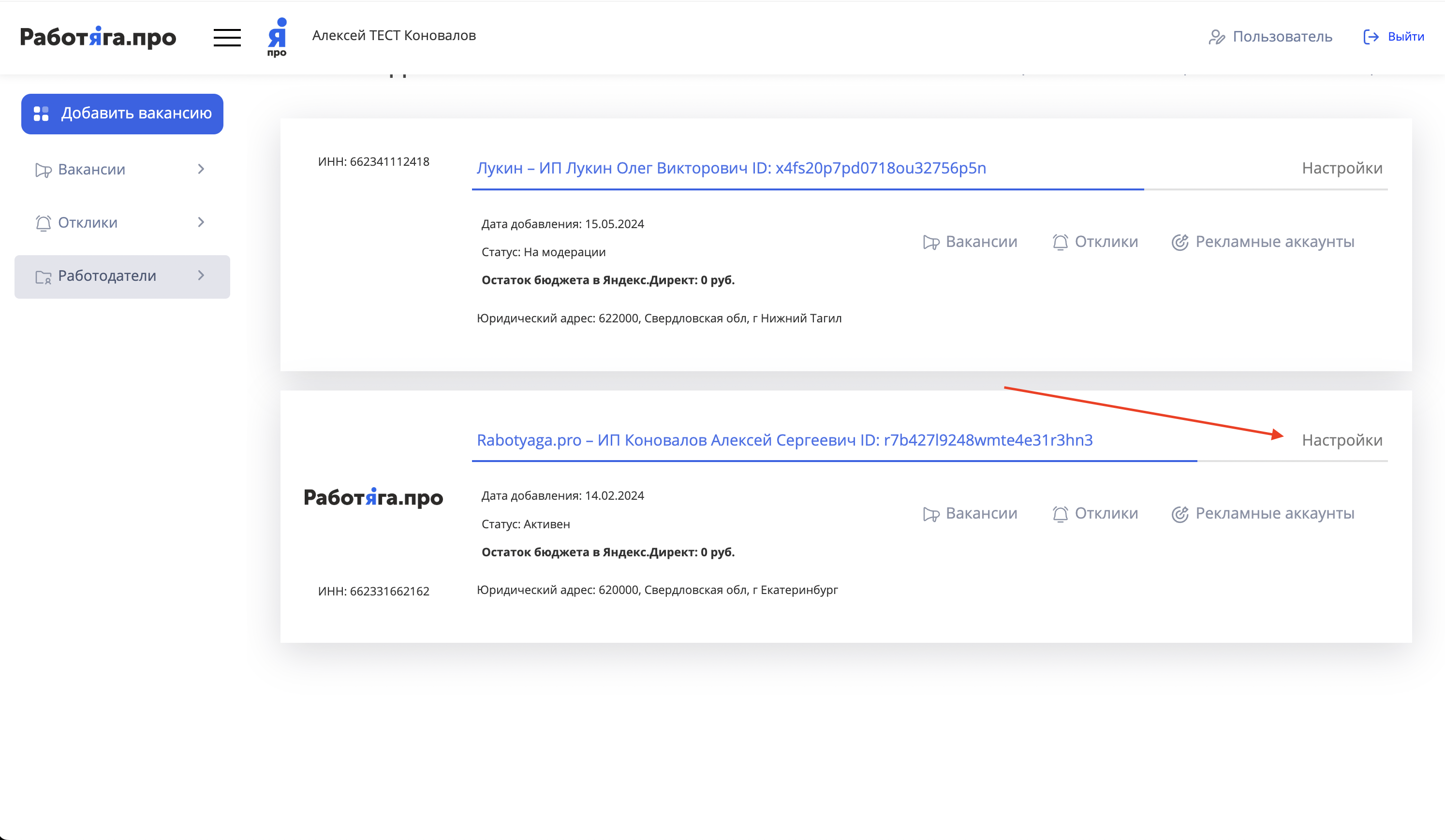Open Отклики link in Лукин card
The width and height of the screenshot is (1445, 840).
point(1095,242)
